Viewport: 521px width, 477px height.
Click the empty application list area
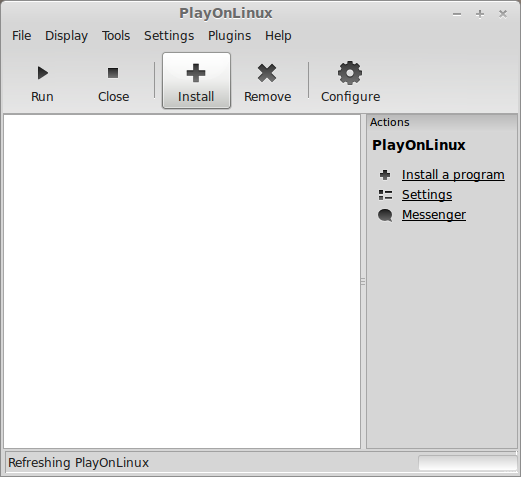(x=182, y=282)
